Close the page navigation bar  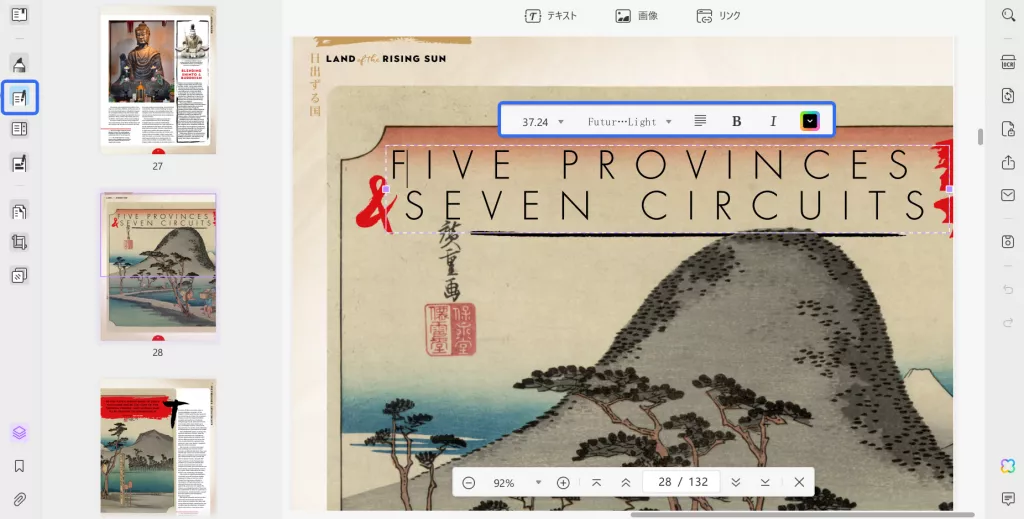(x=799, y=482)
